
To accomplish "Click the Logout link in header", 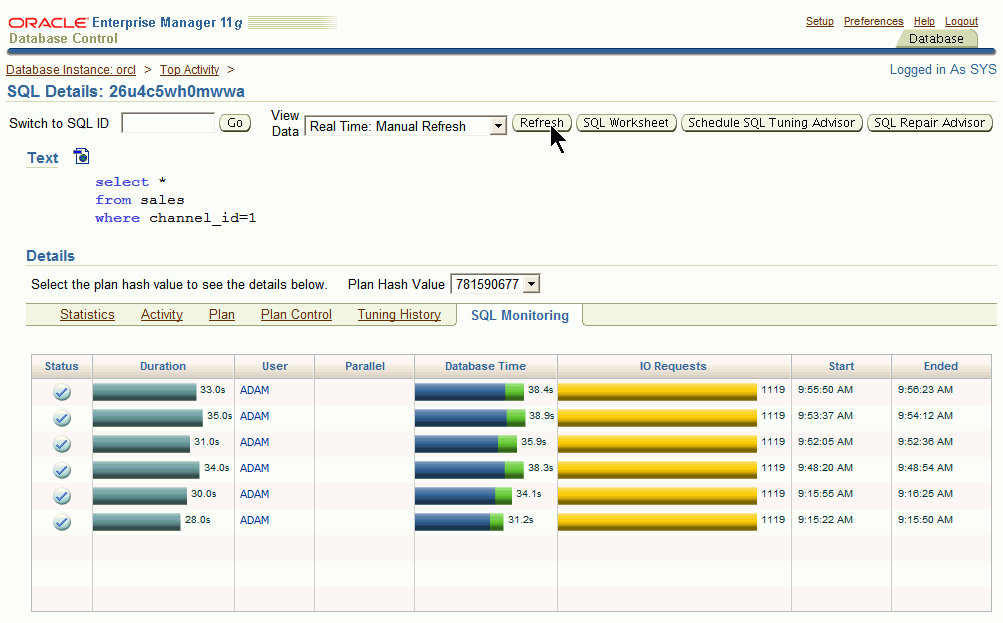I will coord(961,21).
